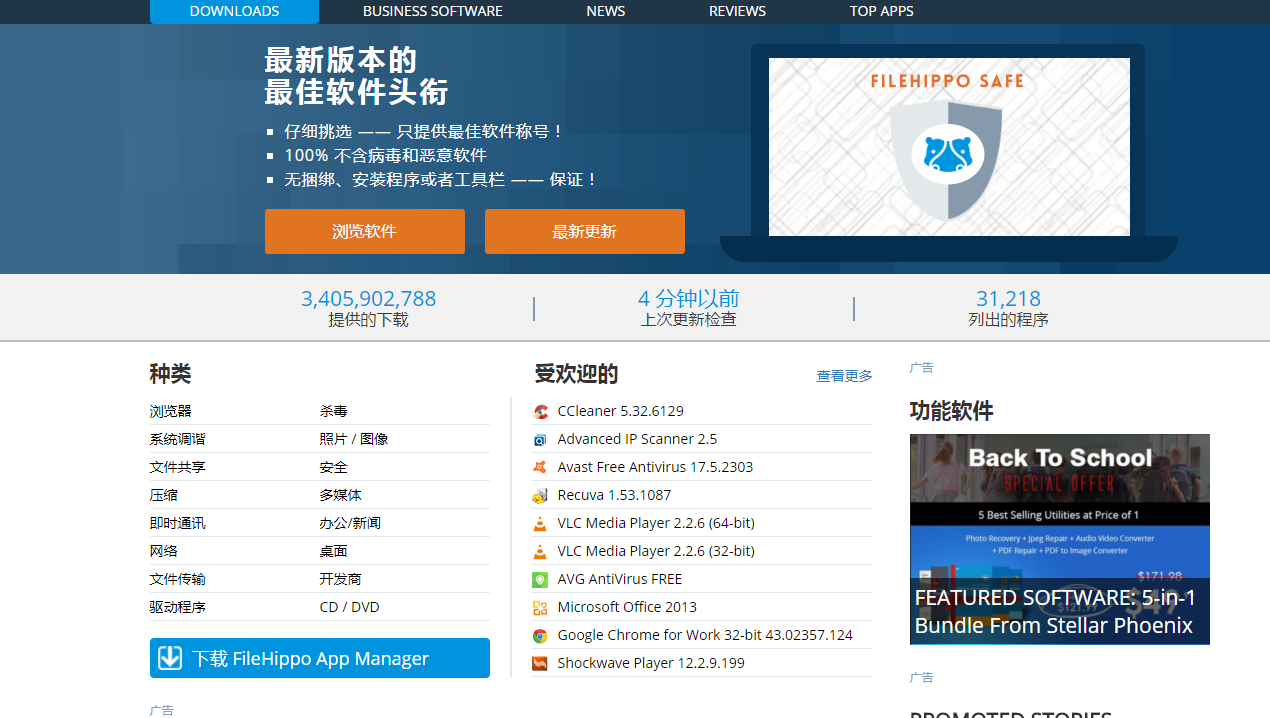This screenshot has width=1270, height=718.
Task: Click the 最新更新 orange button
Action: 585,231
